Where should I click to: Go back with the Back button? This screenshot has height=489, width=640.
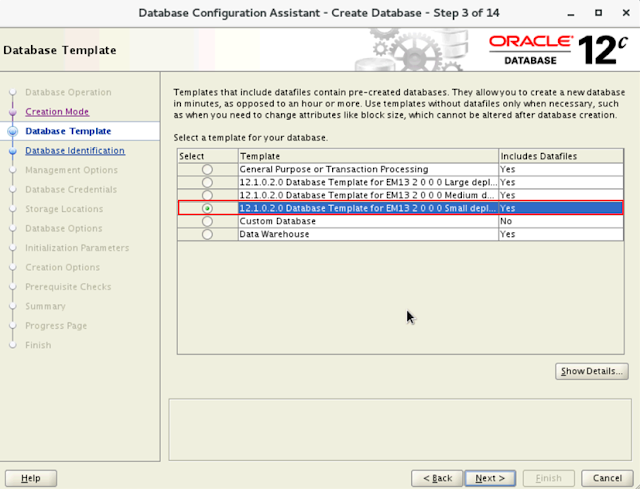[437, 478]
